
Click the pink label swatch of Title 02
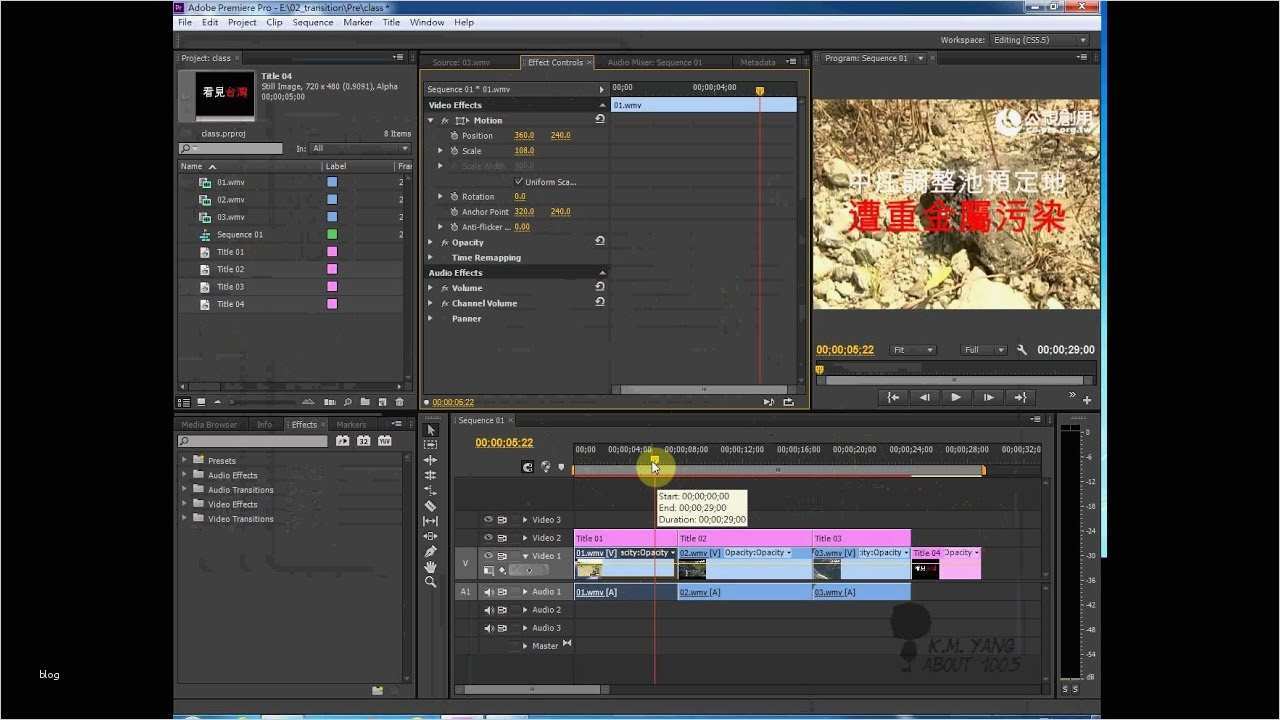coord(332,269)
